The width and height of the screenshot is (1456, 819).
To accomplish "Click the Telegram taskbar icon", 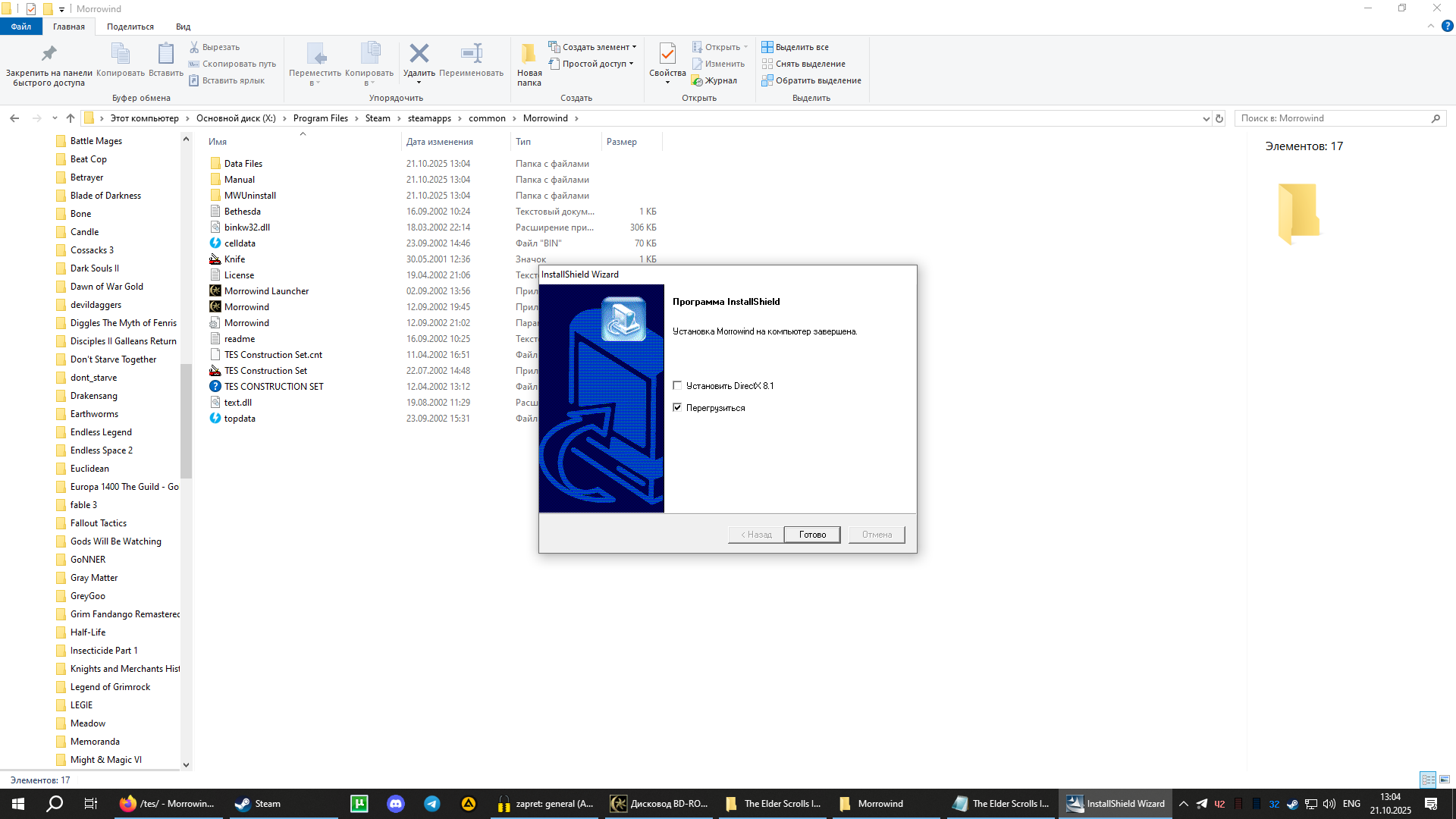I will (x=432, y=804).
